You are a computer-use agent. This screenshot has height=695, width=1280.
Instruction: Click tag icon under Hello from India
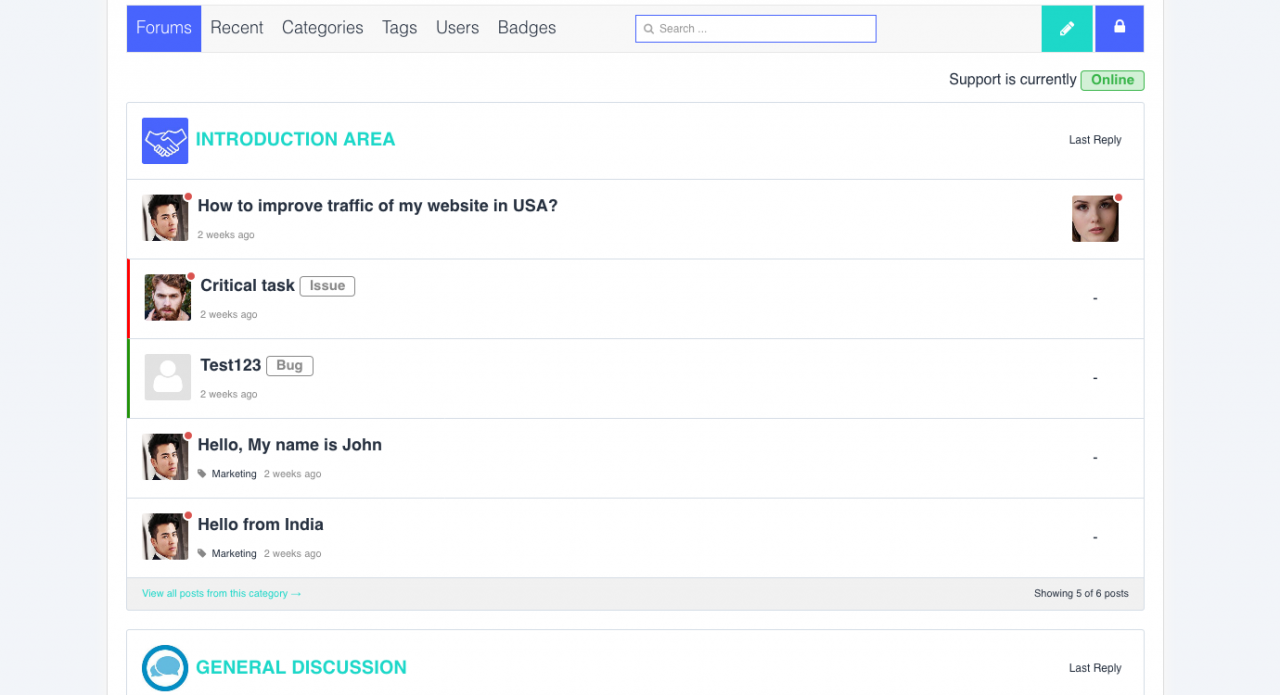202,553
